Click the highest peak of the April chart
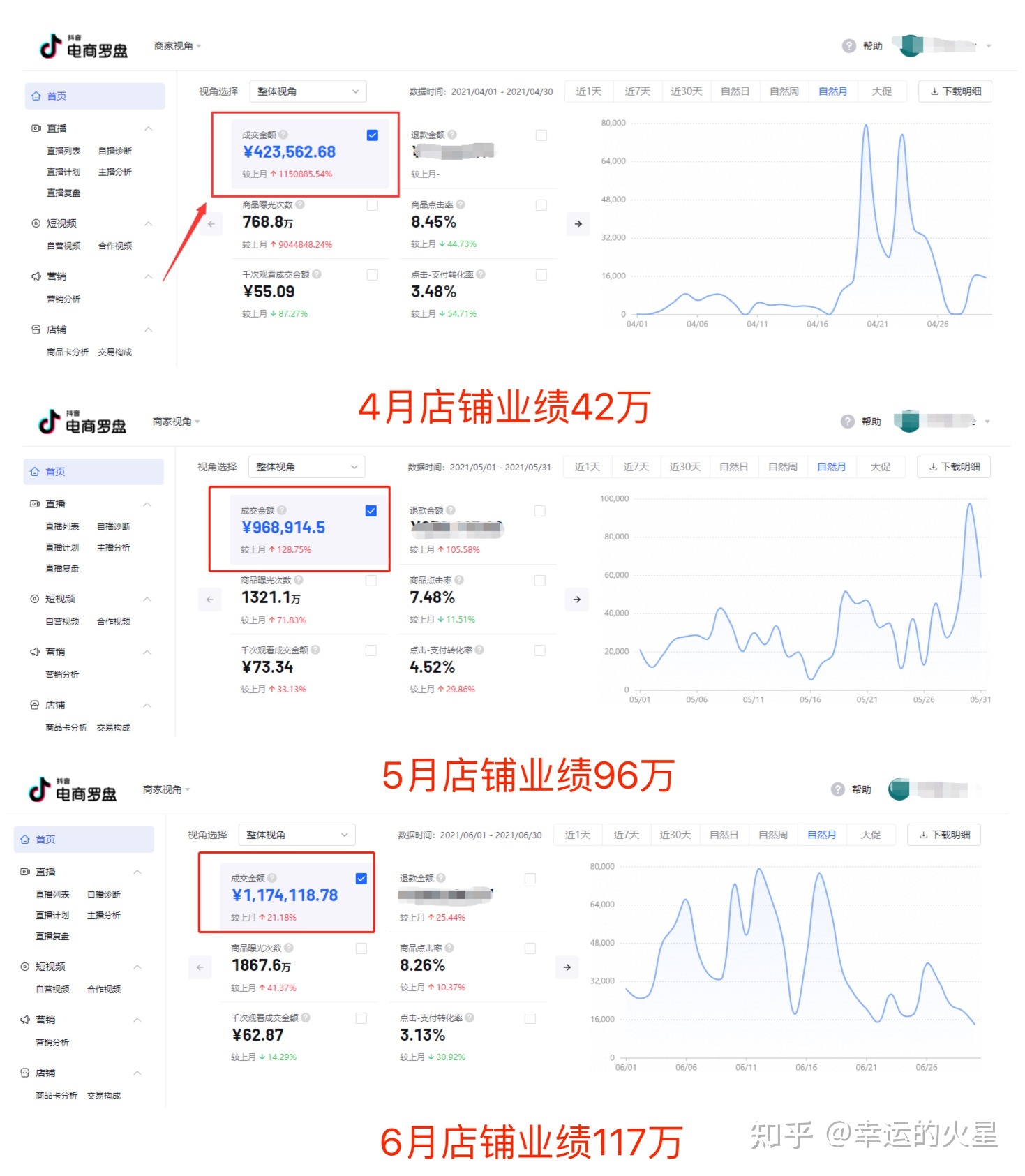Viewport: 1025px width, 1176px height. [866, 126]
